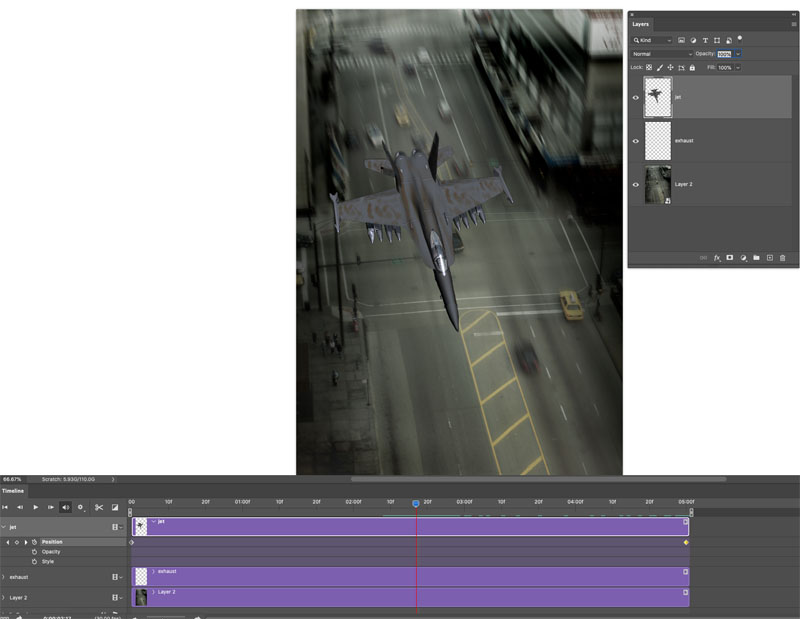Viewport: 800px width, 619px height.
Task: Expand the exhaust track in the timeline
Action: [x=4, y=577]
